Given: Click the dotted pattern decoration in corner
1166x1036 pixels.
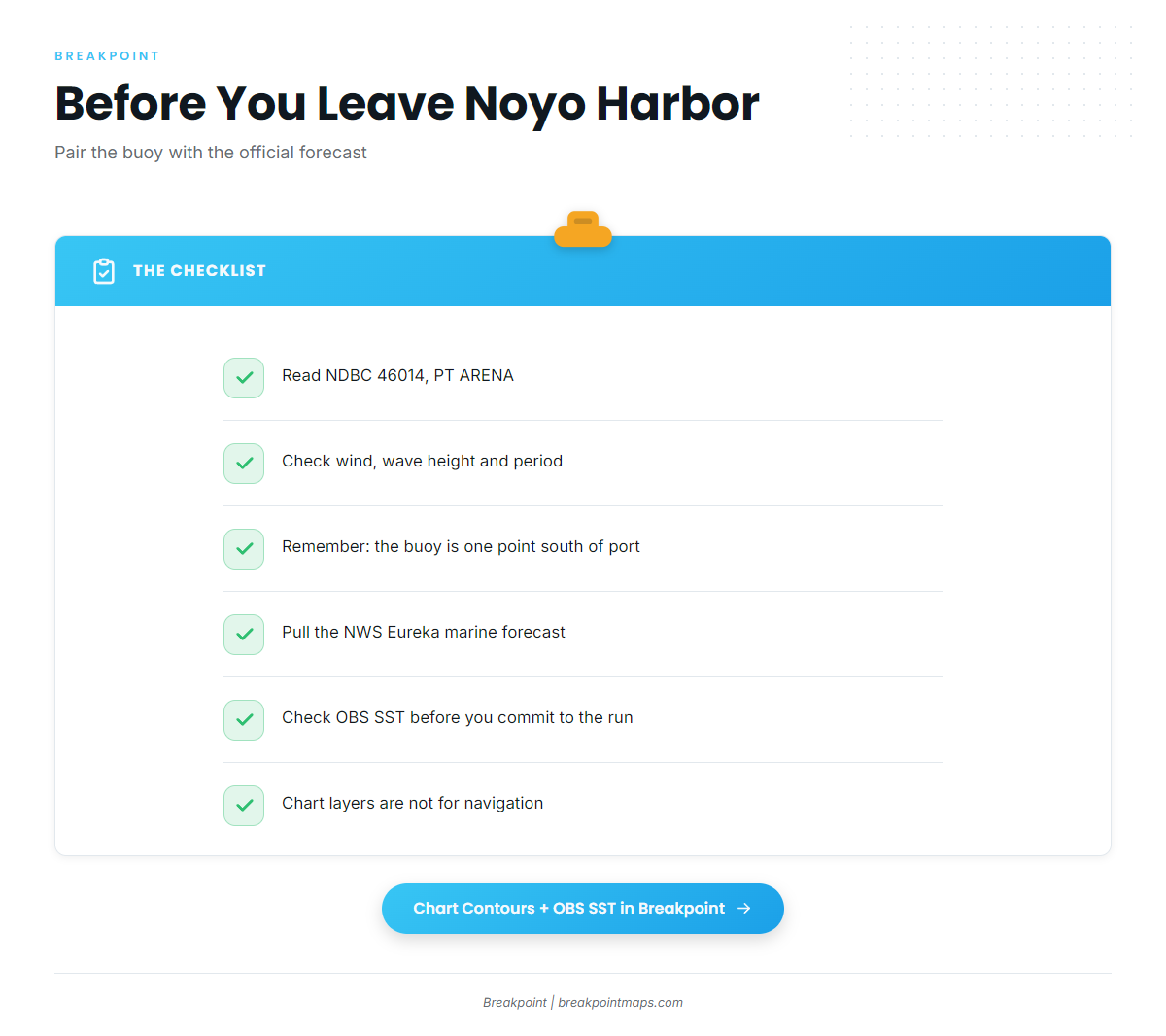Looking at the screenshot, I should tap(991, 81).
